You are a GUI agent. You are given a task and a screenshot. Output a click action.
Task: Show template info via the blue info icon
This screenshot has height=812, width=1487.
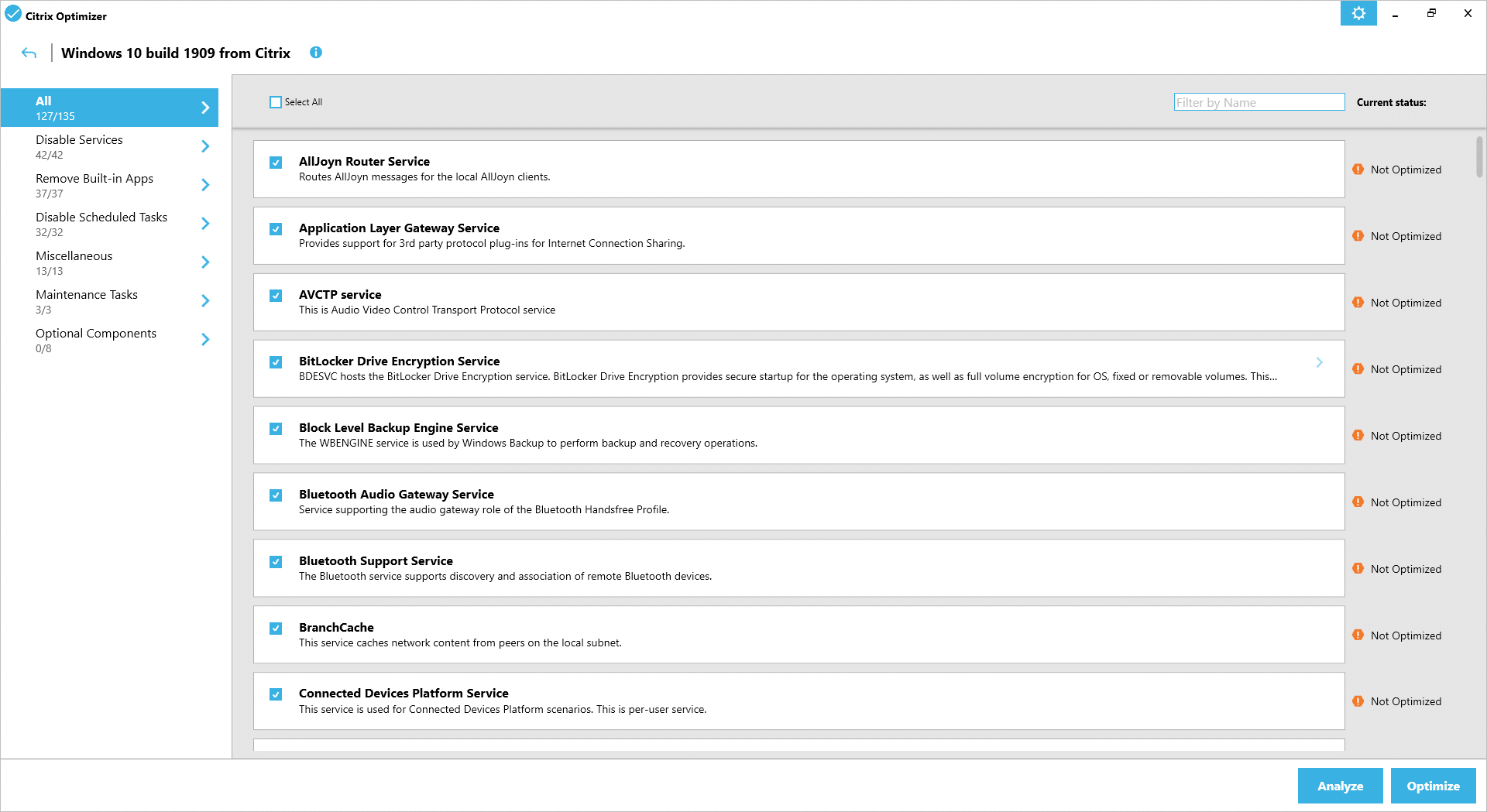coord(316,53)
